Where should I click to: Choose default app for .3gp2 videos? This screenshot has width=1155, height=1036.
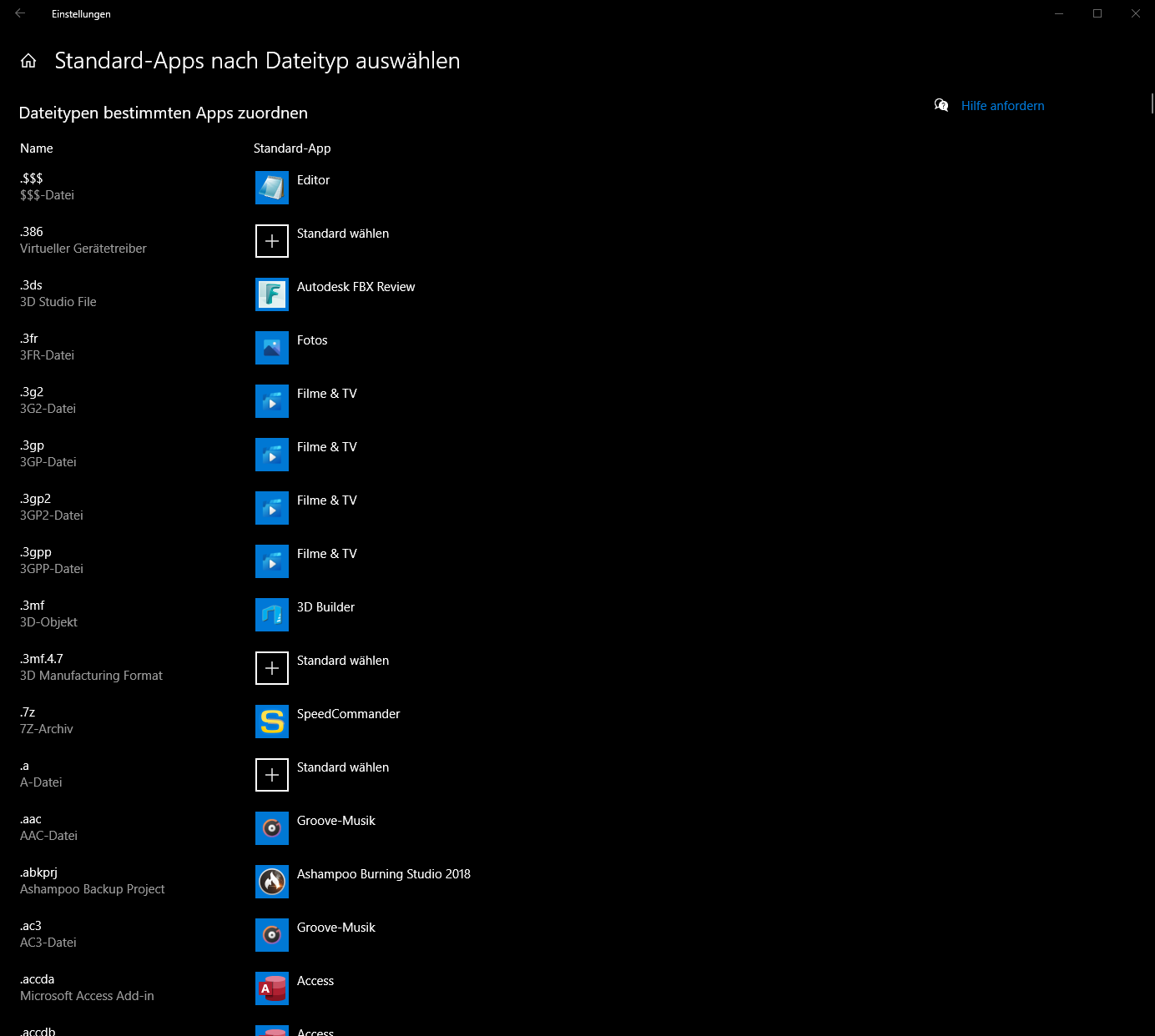pyautogui.click(x=271, y=508)
